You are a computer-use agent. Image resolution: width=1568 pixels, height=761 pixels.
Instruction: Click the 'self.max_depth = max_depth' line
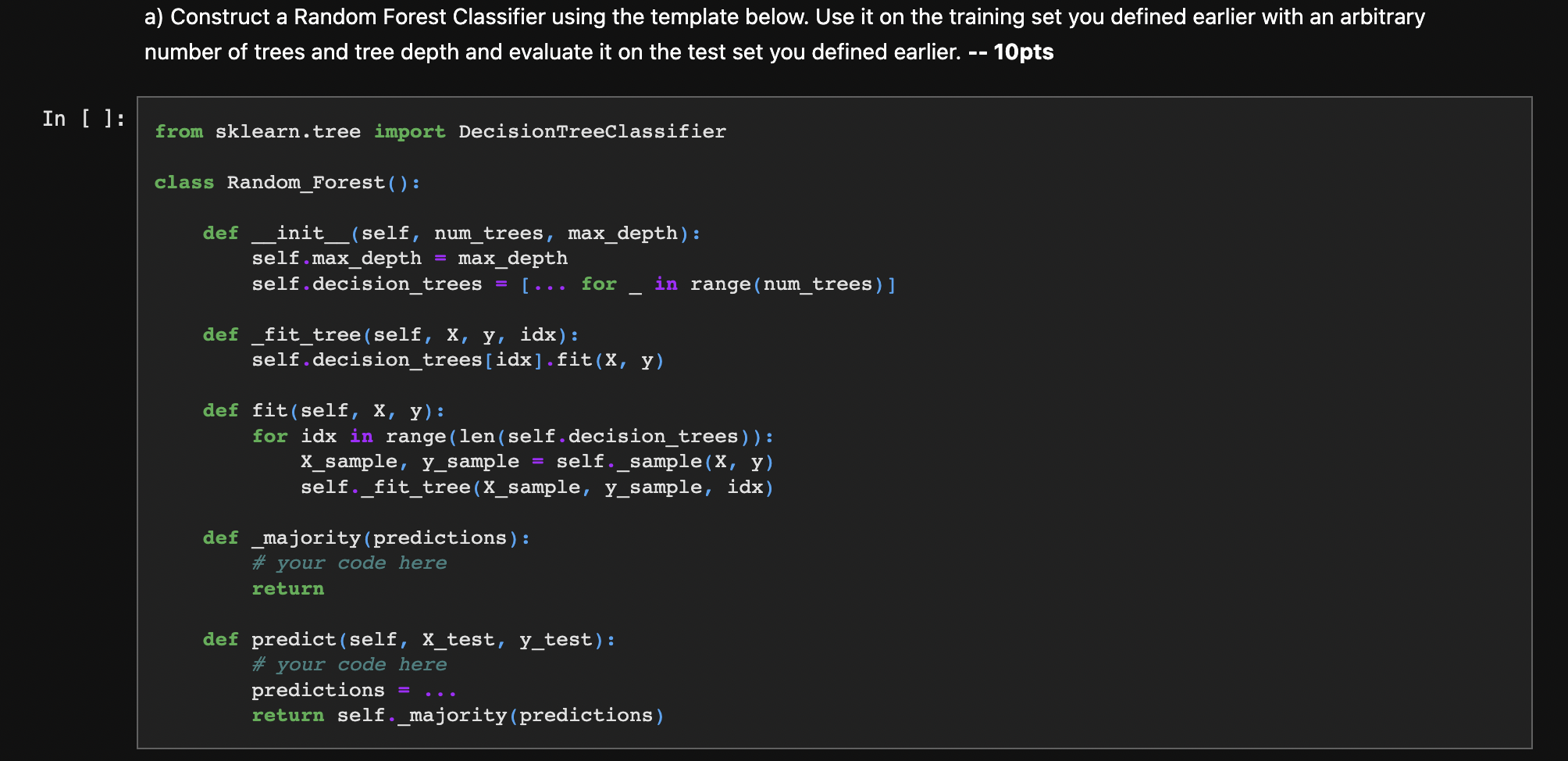[x=409, y=258]
